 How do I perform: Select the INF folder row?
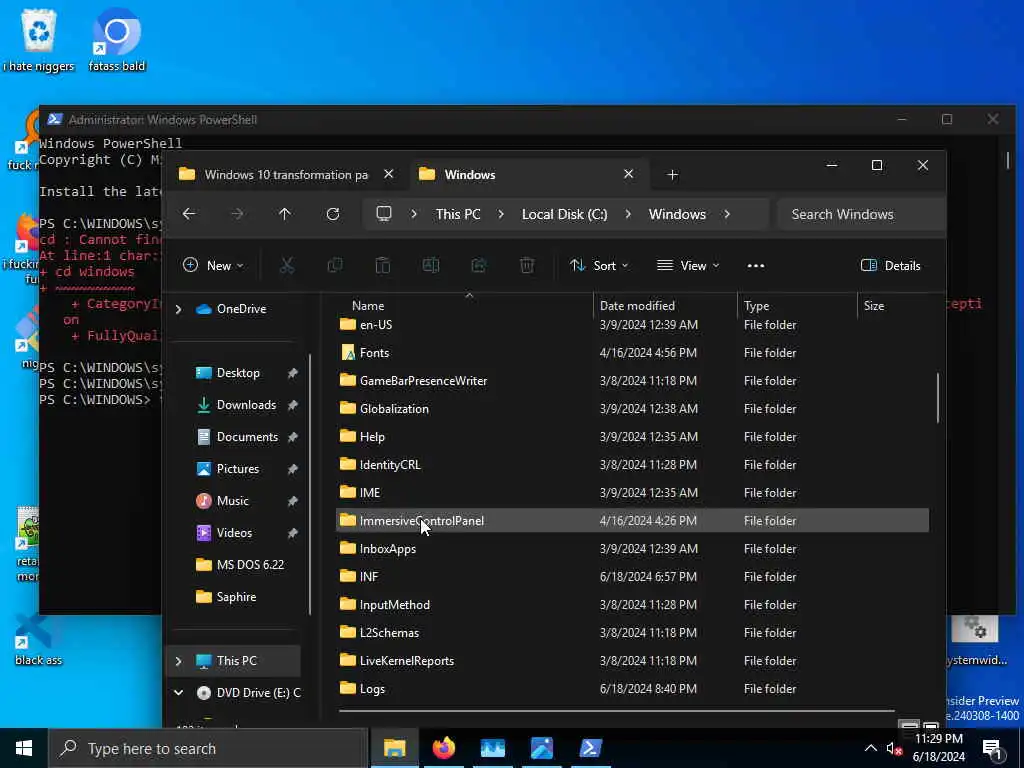click(632, 577)
